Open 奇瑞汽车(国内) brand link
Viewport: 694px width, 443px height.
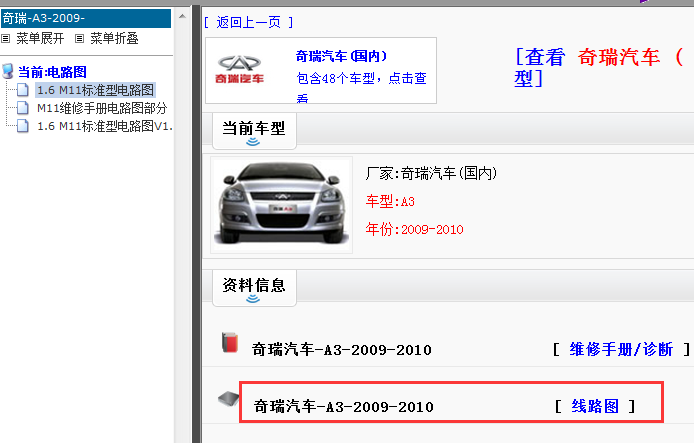[x=341, y=56]
